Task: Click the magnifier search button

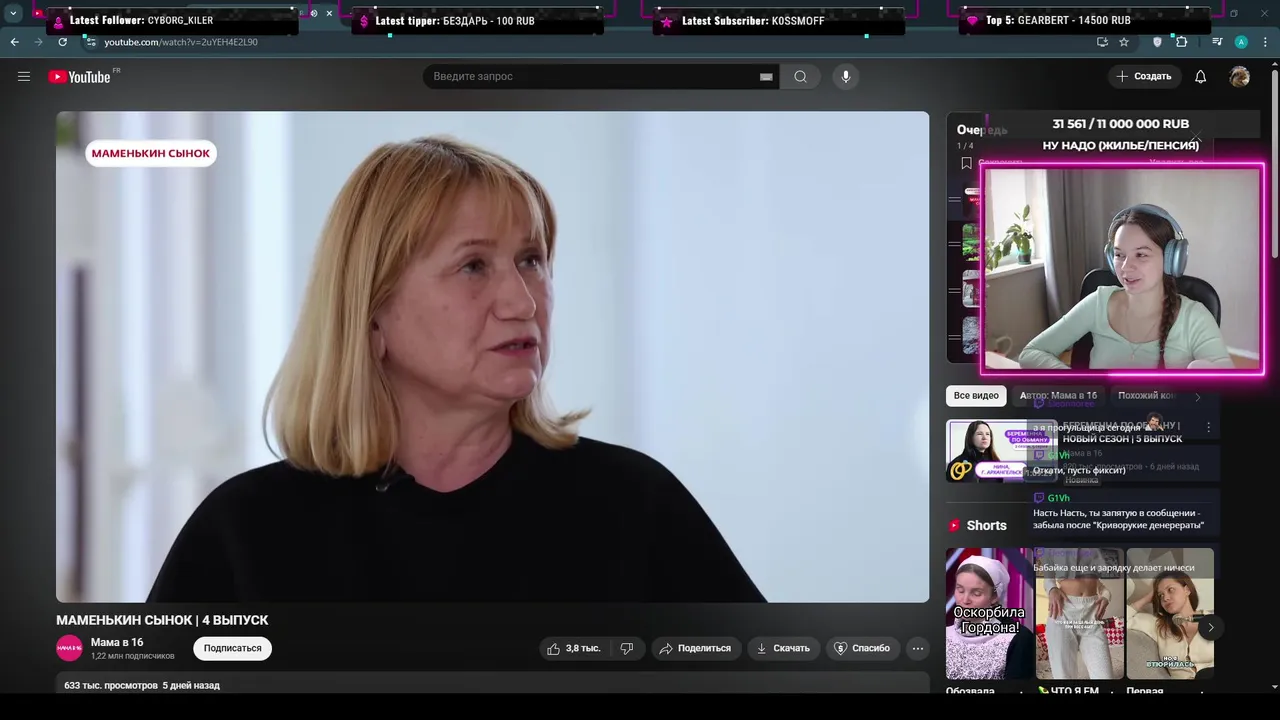Action: point(800,76)
